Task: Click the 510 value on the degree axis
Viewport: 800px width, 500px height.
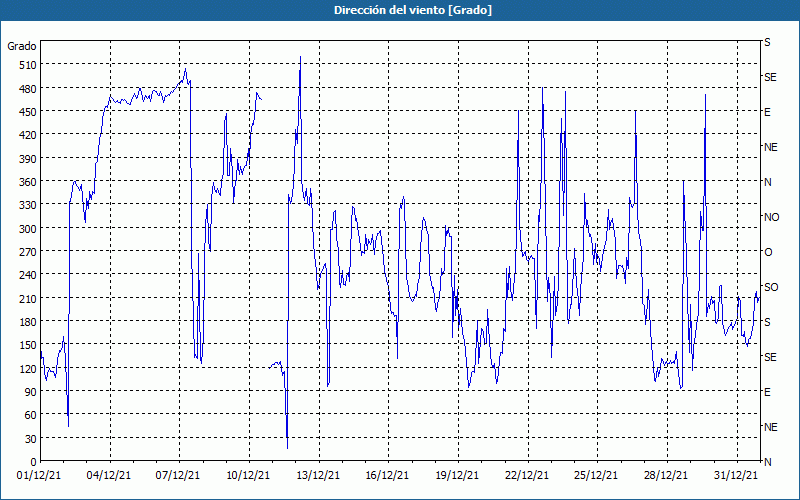Action: 27,65
